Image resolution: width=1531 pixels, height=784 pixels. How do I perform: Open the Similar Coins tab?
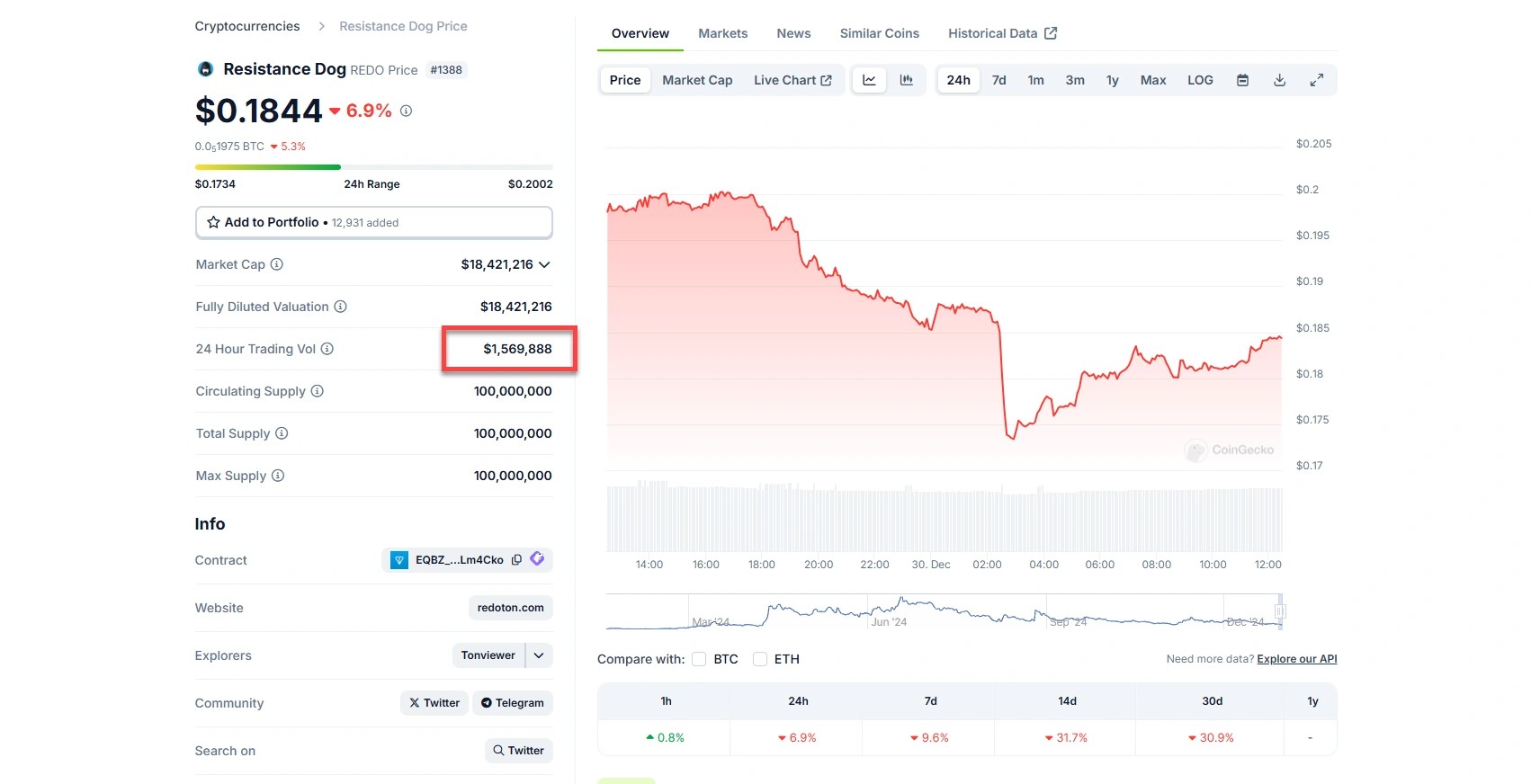click(x=879, y=33)
